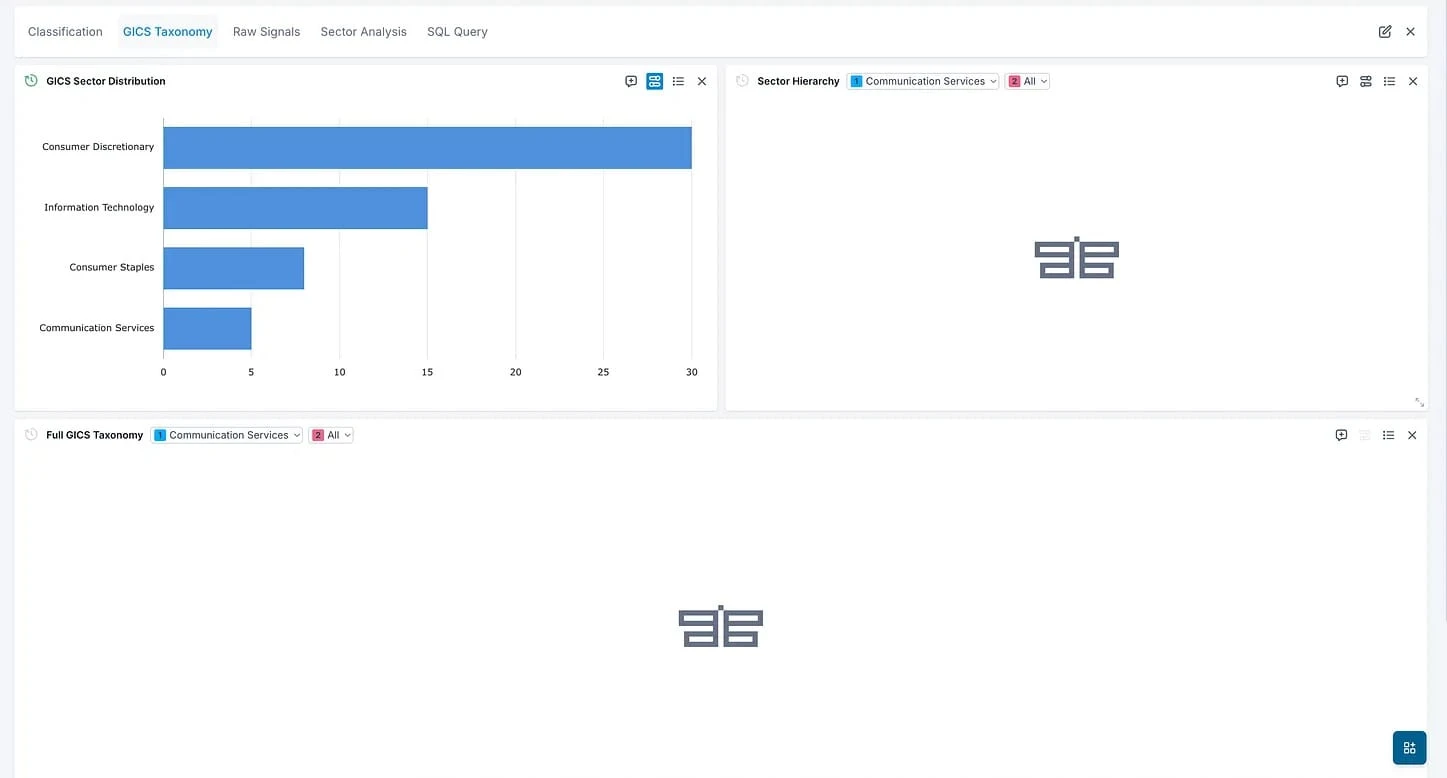Viewport: 1447px width, 778px height.
Task: Click the teal floating button bottom right
Action: pyautogui.click(x=1409, y=747)
